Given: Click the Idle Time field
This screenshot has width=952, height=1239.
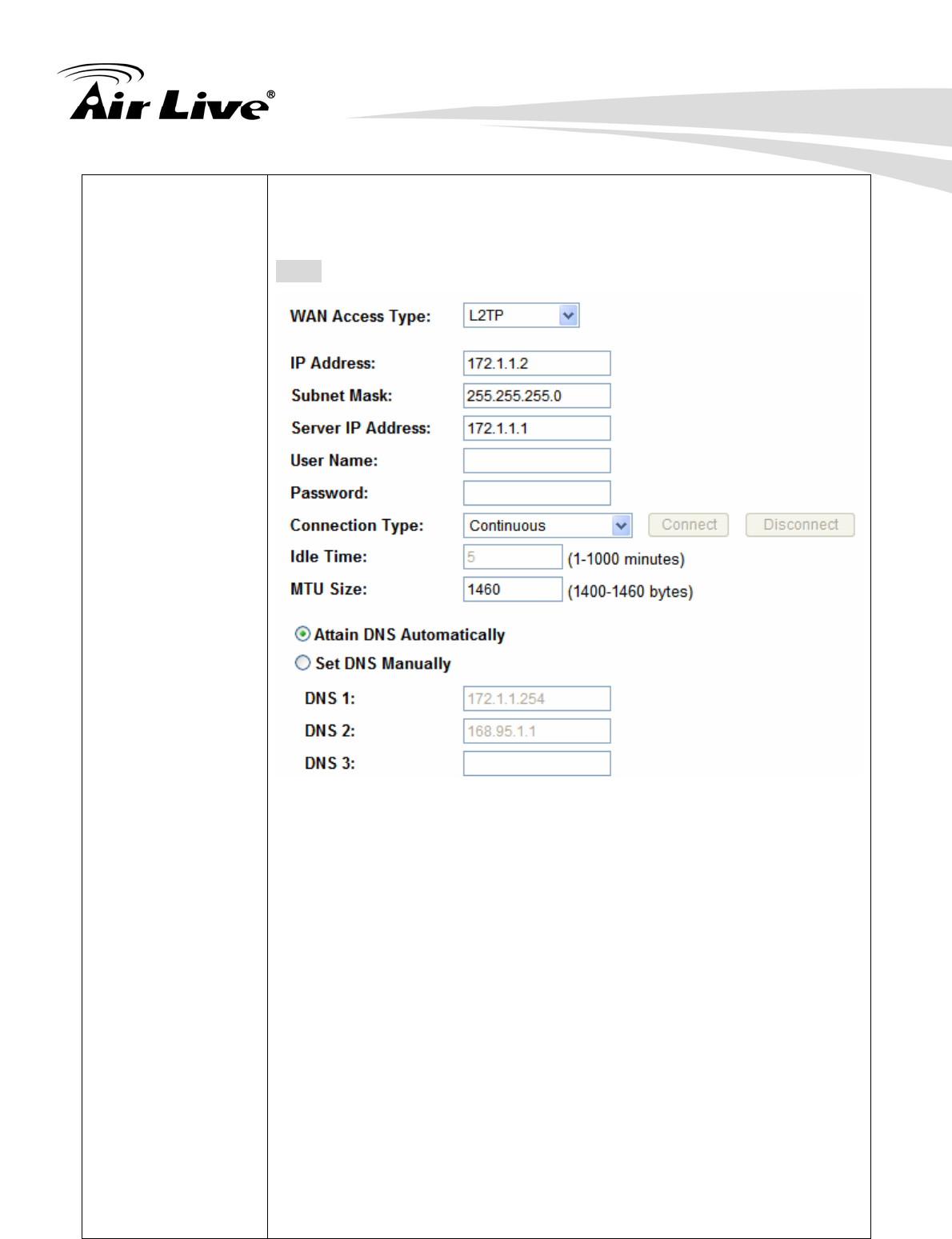Looking at the screenshot, I should click(513, 557).
